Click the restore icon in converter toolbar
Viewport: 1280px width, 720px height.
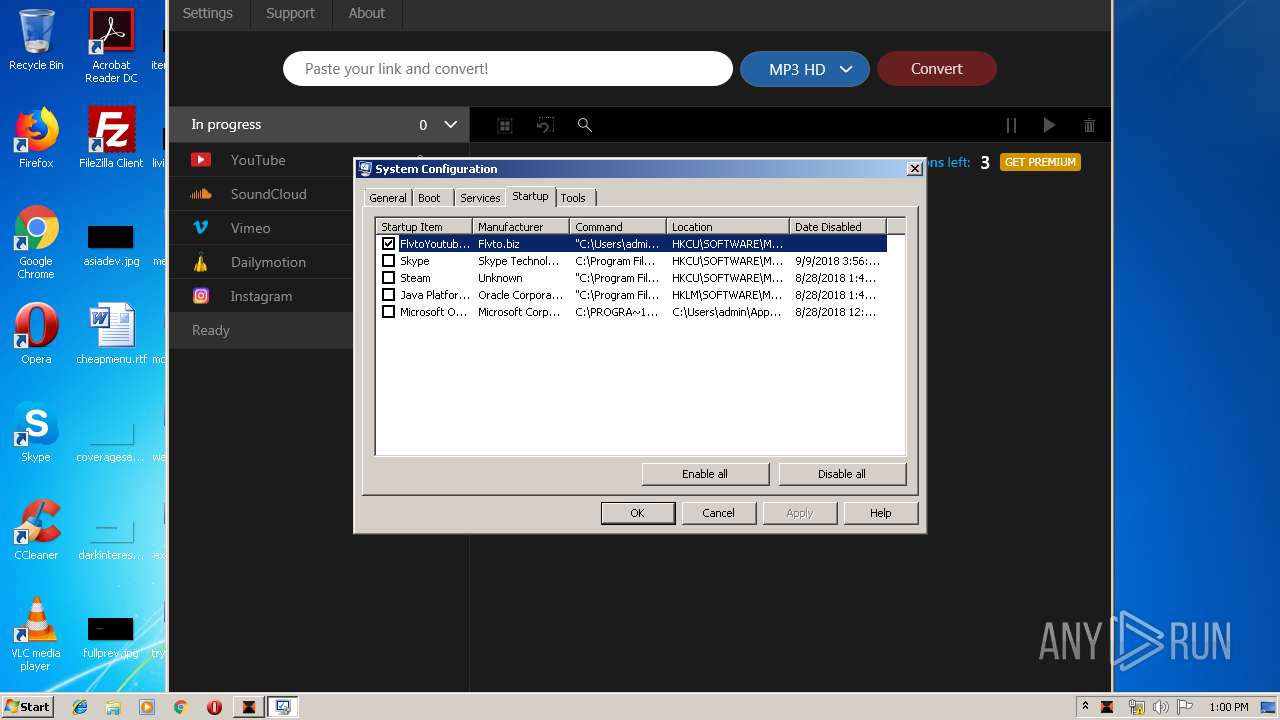545,125
